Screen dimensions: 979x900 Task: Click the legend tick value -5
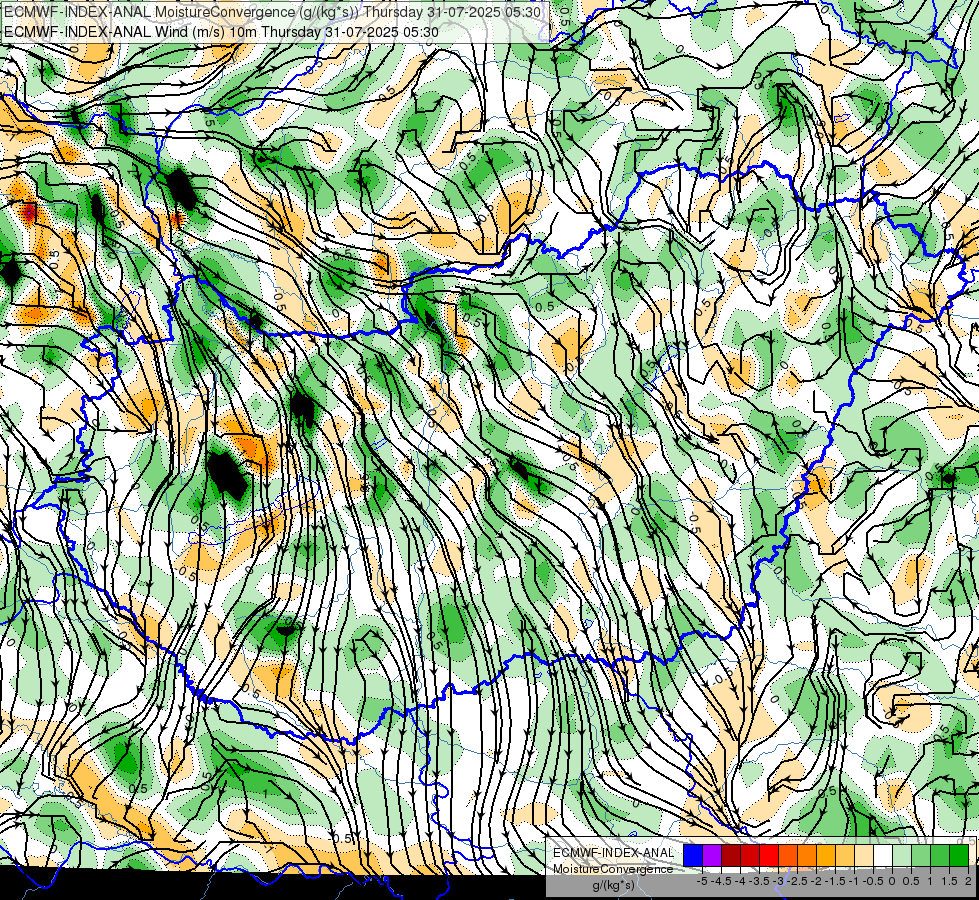pyautogui.click(x=702, y=881)
